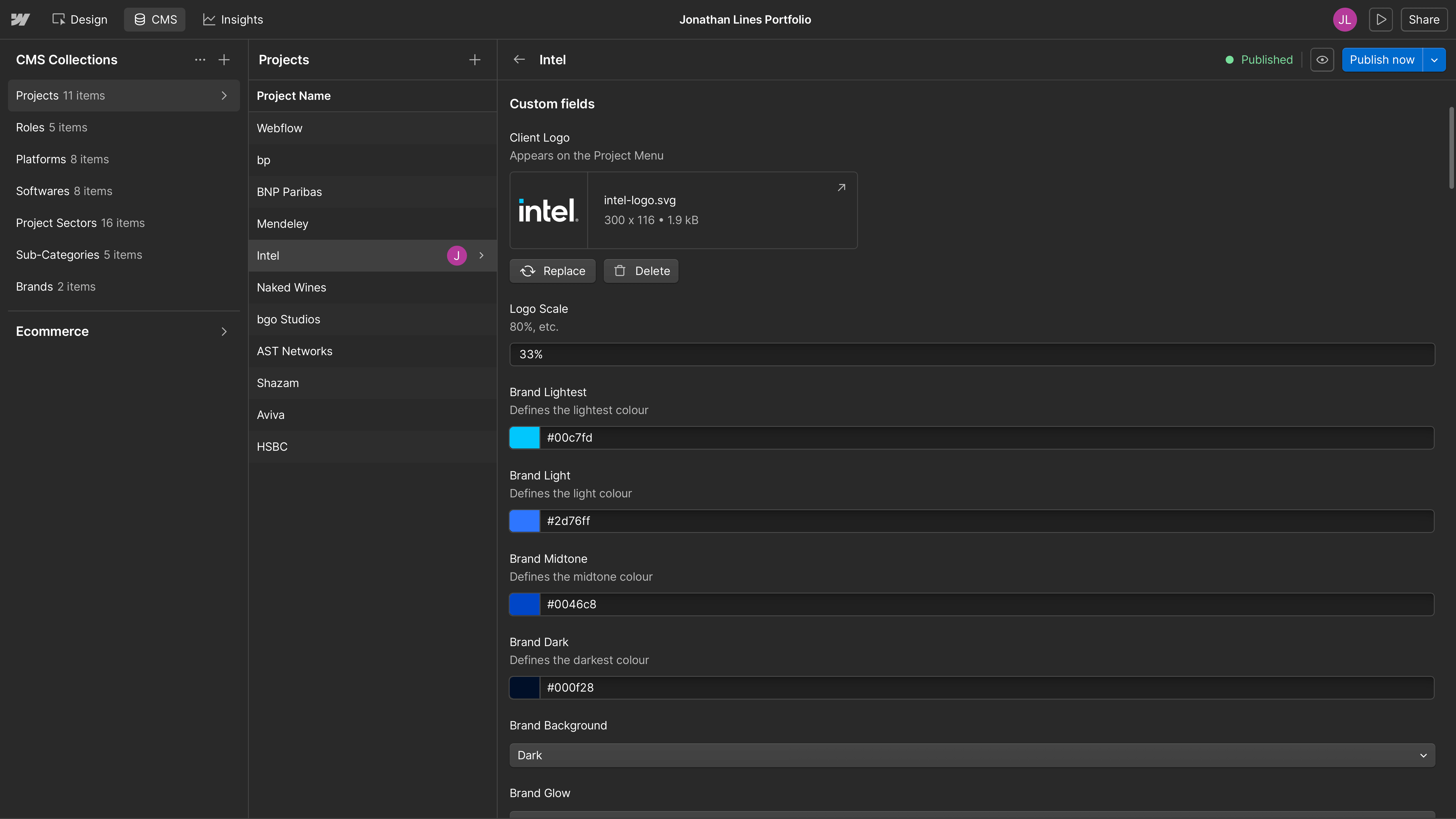Select the Softwares collection
The image size is (1456, 819).
tap(124, 191)
